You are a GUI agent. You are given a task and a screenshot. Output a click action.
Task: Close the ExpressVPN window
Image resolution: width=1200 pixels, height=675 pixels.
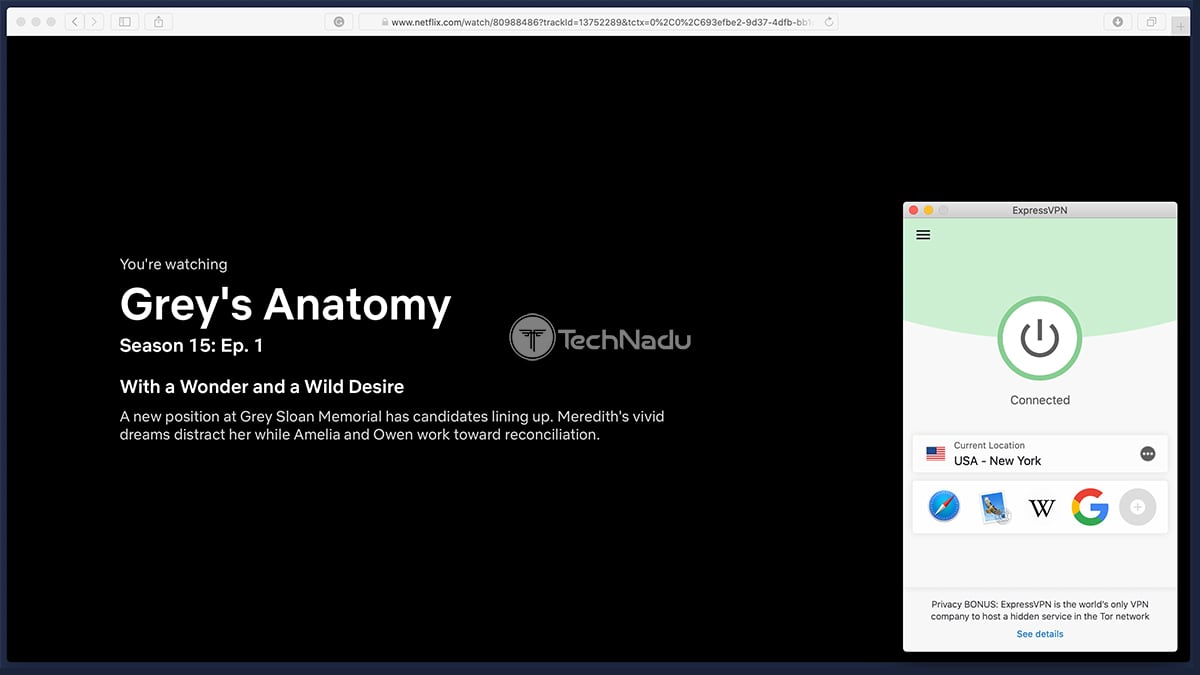click(912, 210)
